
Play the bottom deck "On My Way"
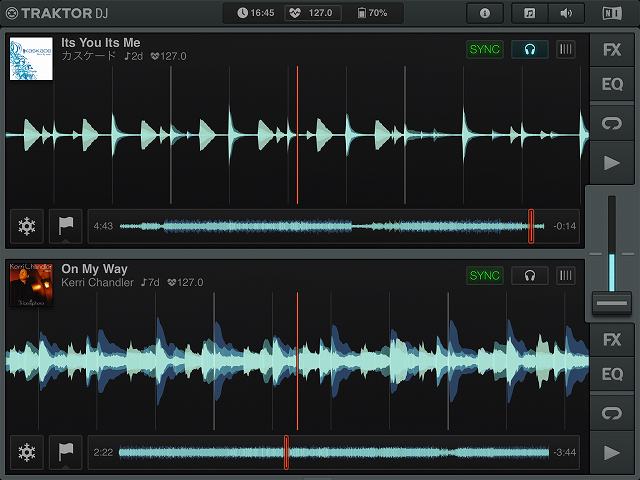coord(612,452)
